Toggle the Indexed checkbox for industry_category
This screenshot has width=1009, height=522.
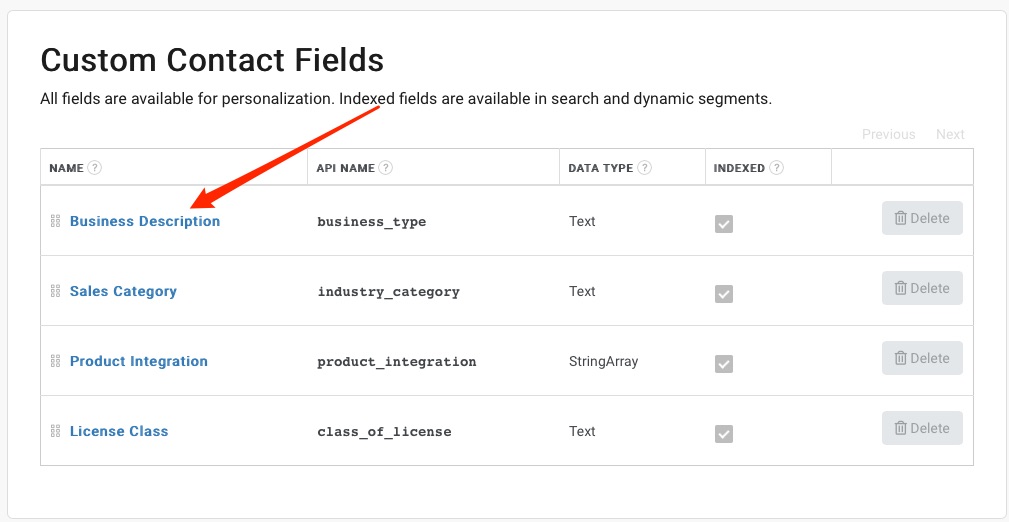(x=724, y=294)
